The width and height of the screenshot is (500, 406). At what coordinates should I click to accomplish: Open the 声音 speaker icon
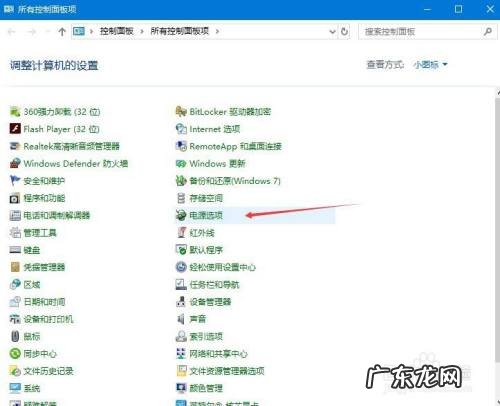coord(181,319)
